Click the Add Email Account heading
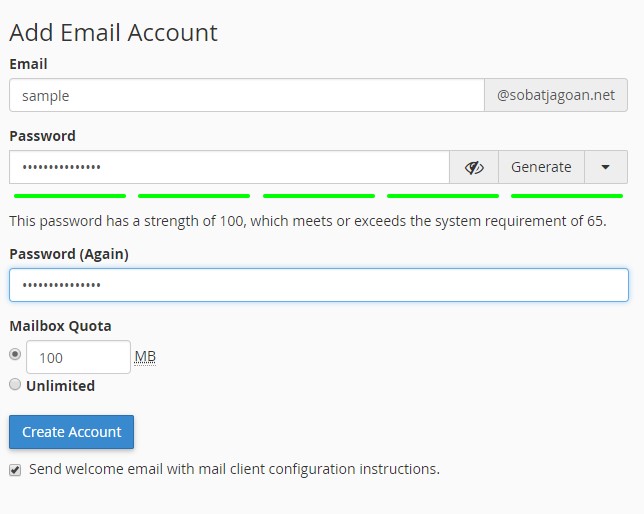This screenshot has height=514, width=644. (x=113, y=32)
